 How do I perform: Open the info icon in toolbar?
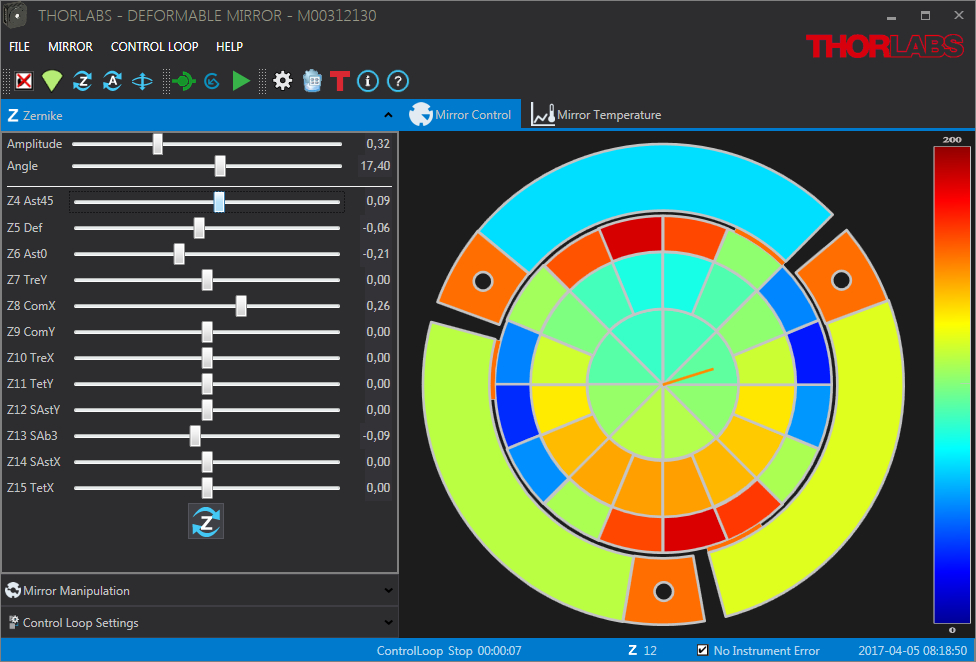click(x=368, y=81)
